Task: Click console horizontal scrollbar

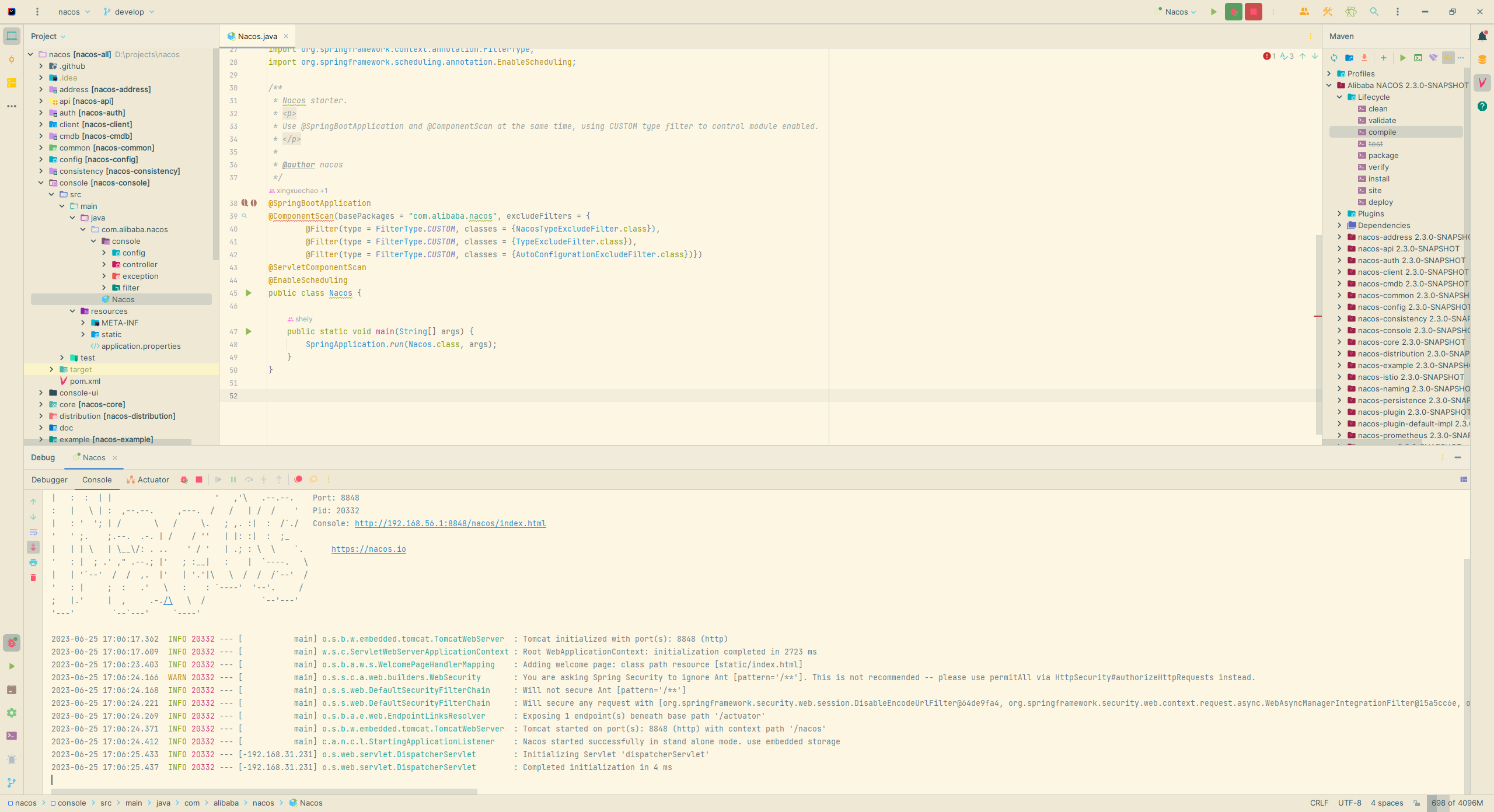Action: 264,792
